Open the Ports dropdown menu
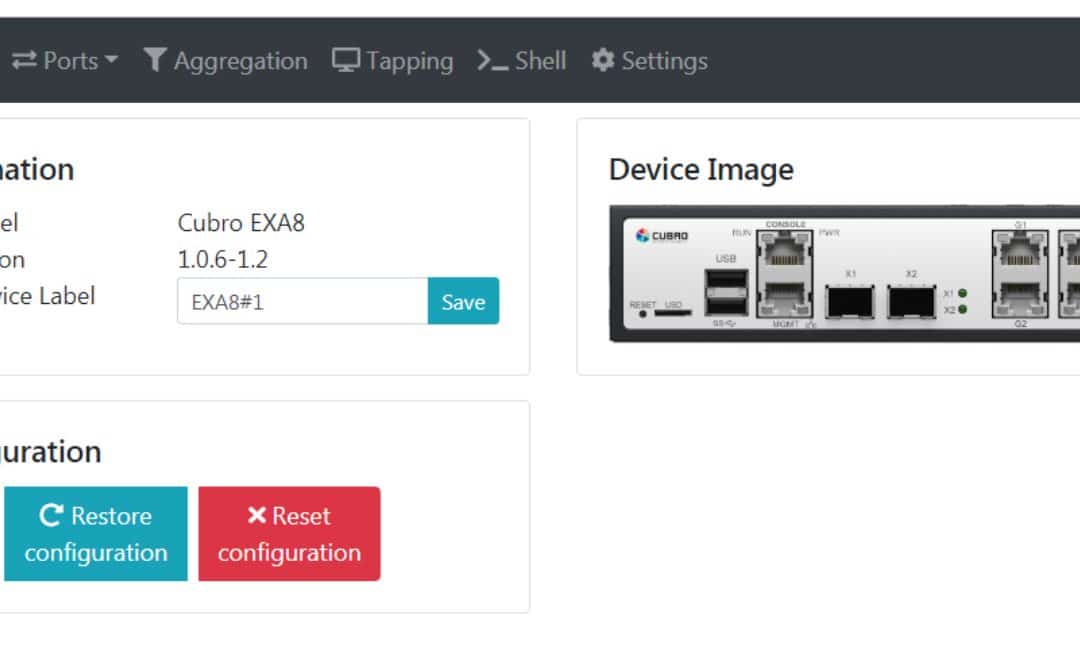This screenshot has height=652, width=1080. [x=65, y=61]
